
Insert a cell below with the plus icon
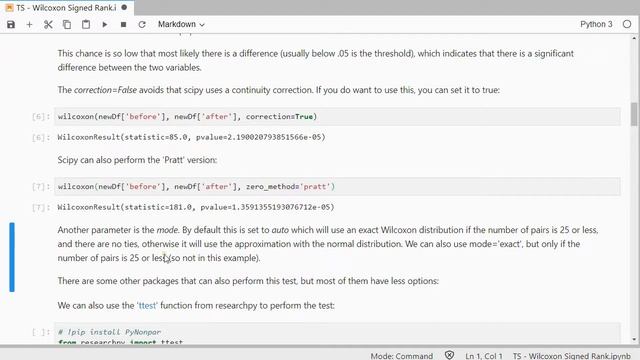pos(29,24)
